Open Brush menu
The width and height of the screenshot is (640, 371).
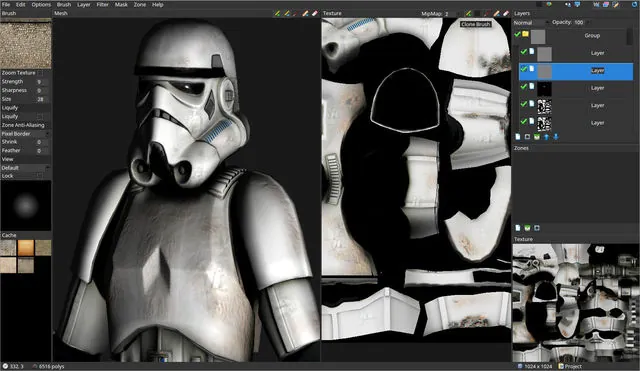[x=64, y=4]
